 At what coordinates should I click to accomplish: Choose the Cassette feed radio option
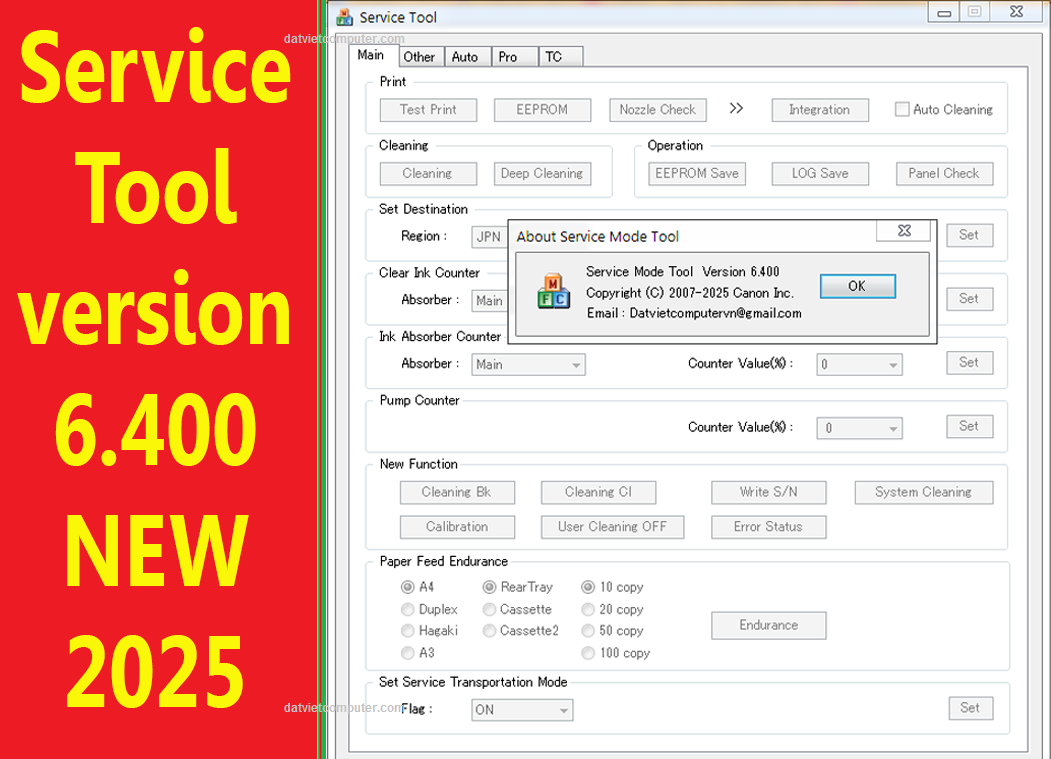(x=490, y=609)
